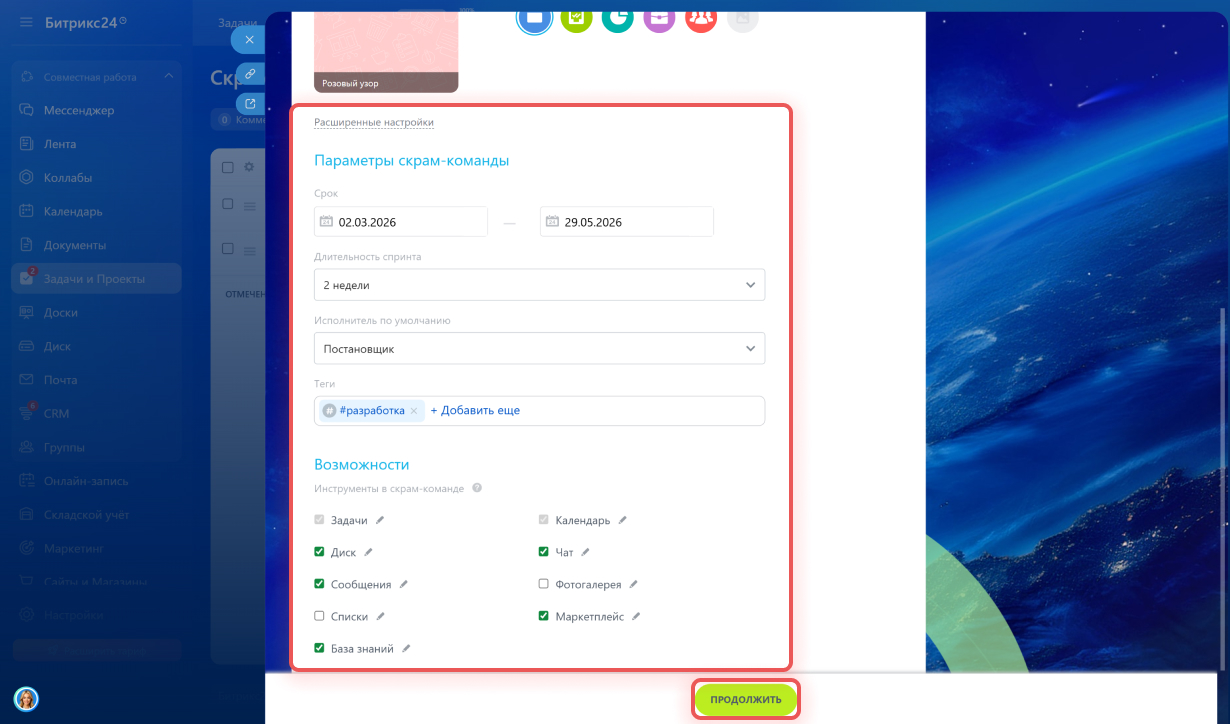
Task: Select the purple briefcase avatar icon
Action: point(659,18)
